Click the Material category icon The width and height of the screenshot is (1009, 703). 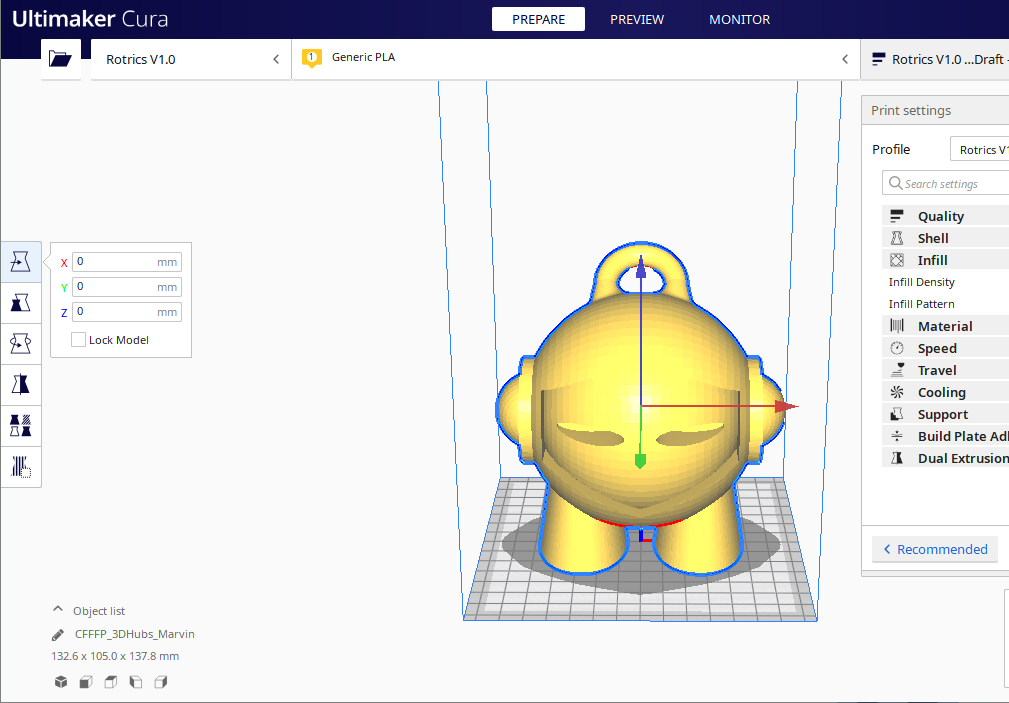[896, 326]
